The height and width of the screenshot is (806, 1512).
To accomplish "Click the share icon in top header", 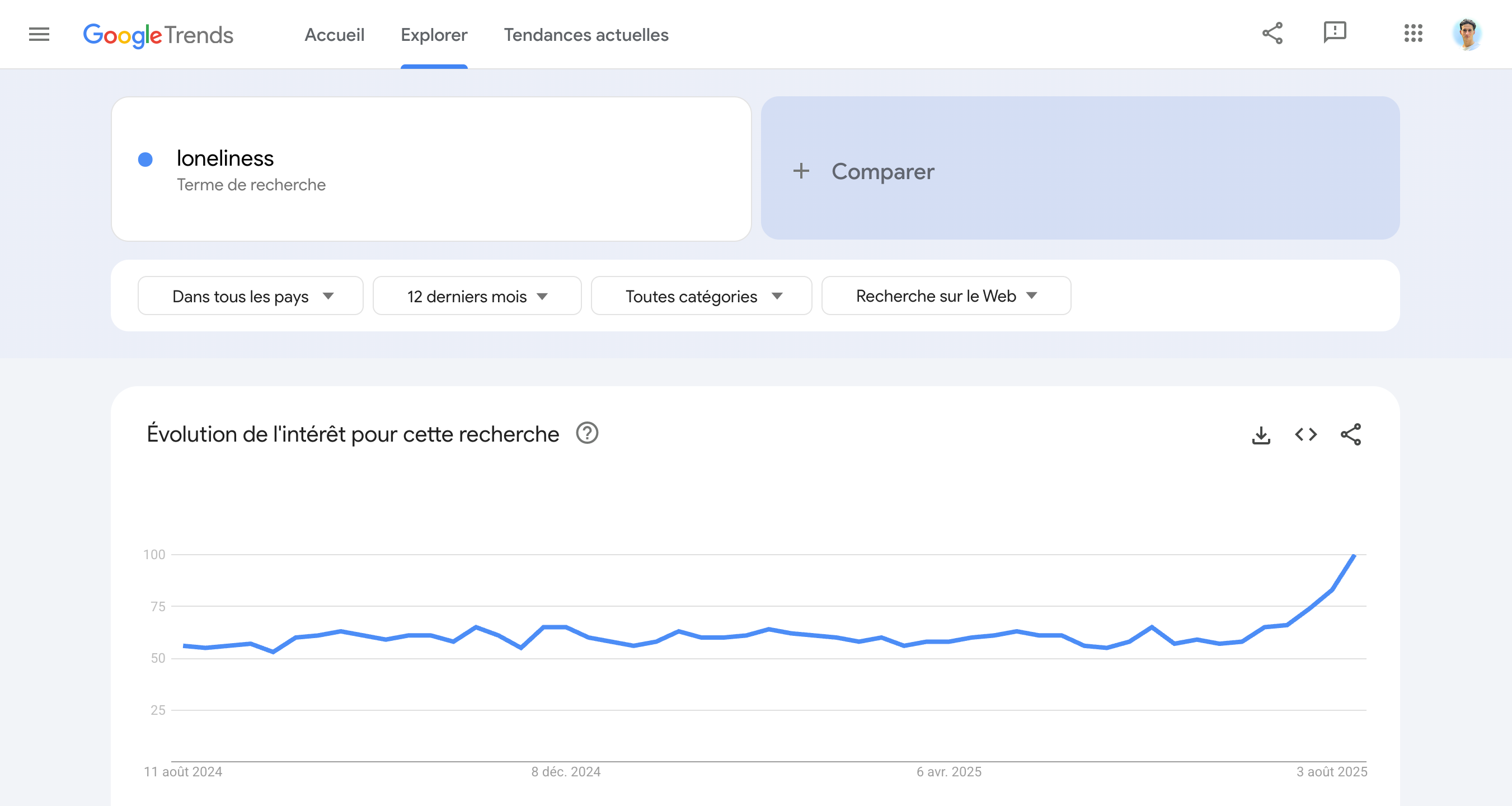I will (x=1272, y=34).
